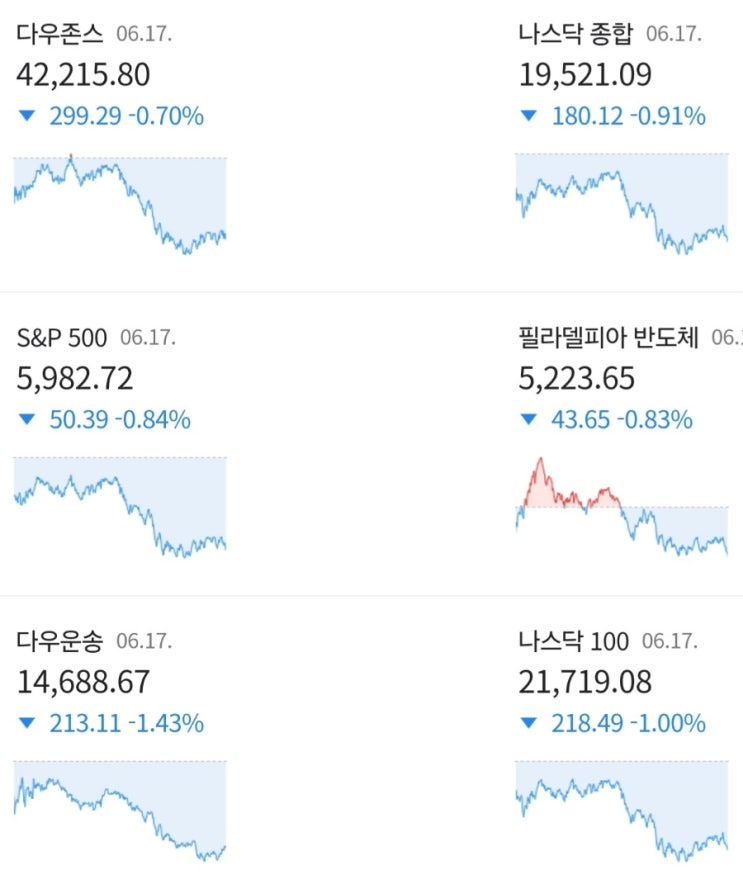
Task: View the S&P 500 mini chart
Action: click(120, 508)
